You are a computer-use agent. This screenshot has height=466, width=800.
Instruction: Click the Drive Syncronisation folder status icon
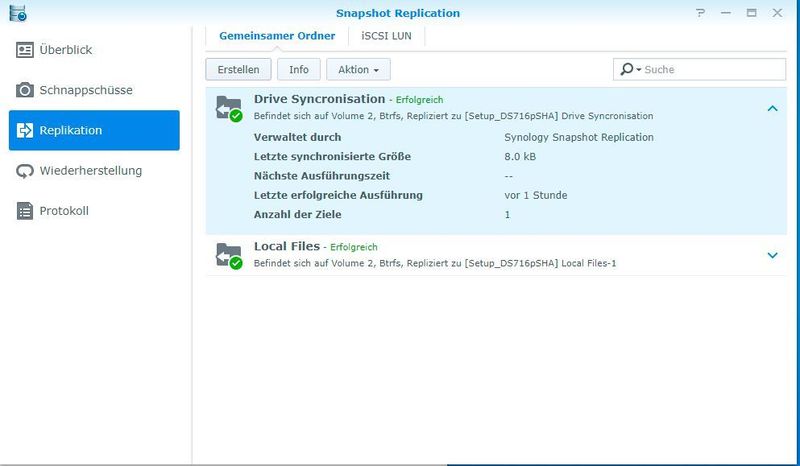tap(229, 108)
